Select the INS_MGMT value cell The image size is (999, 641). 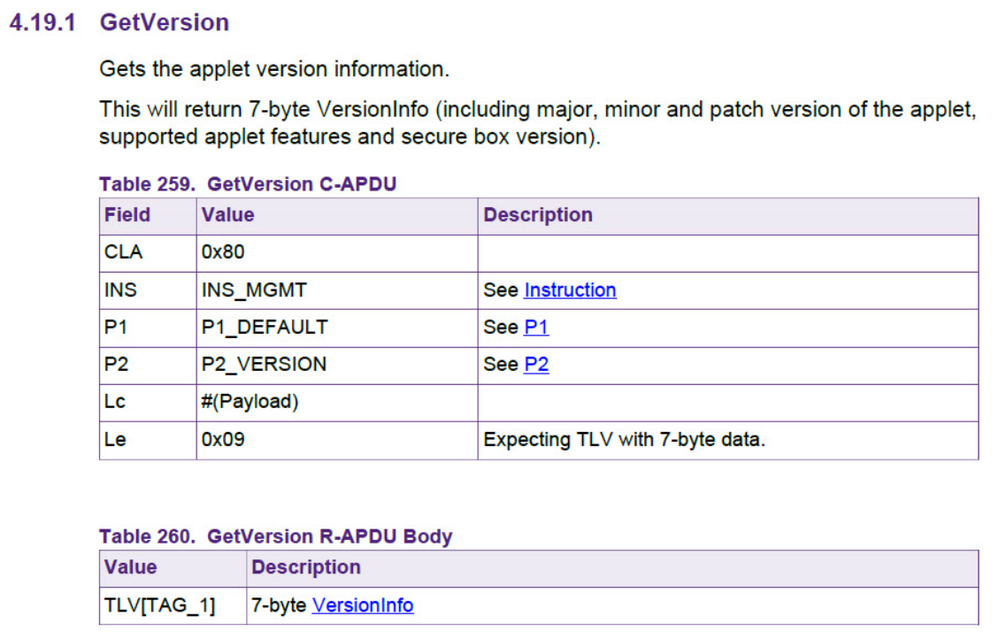pos(254,291)
